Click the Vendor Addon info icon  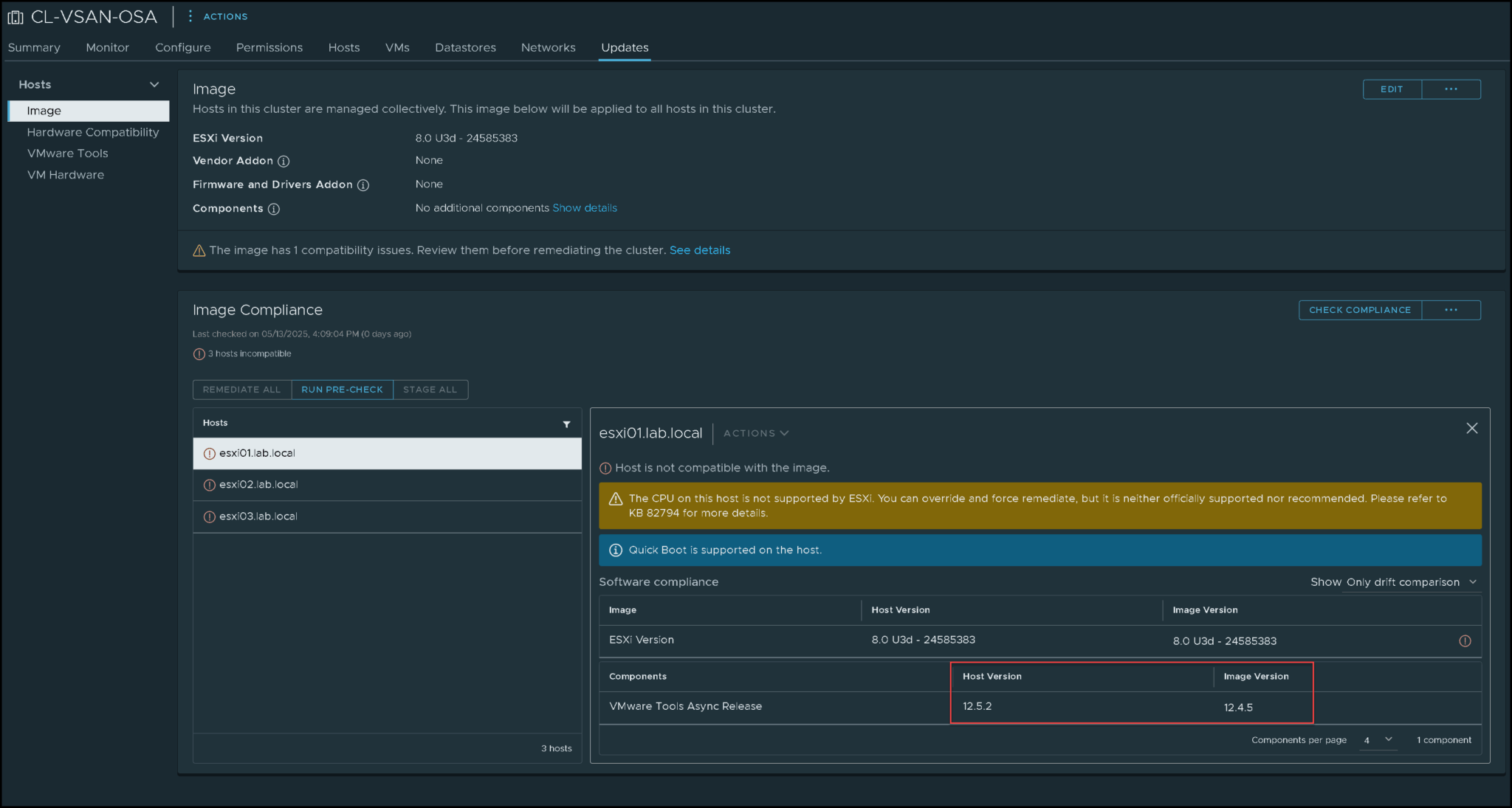283,161
